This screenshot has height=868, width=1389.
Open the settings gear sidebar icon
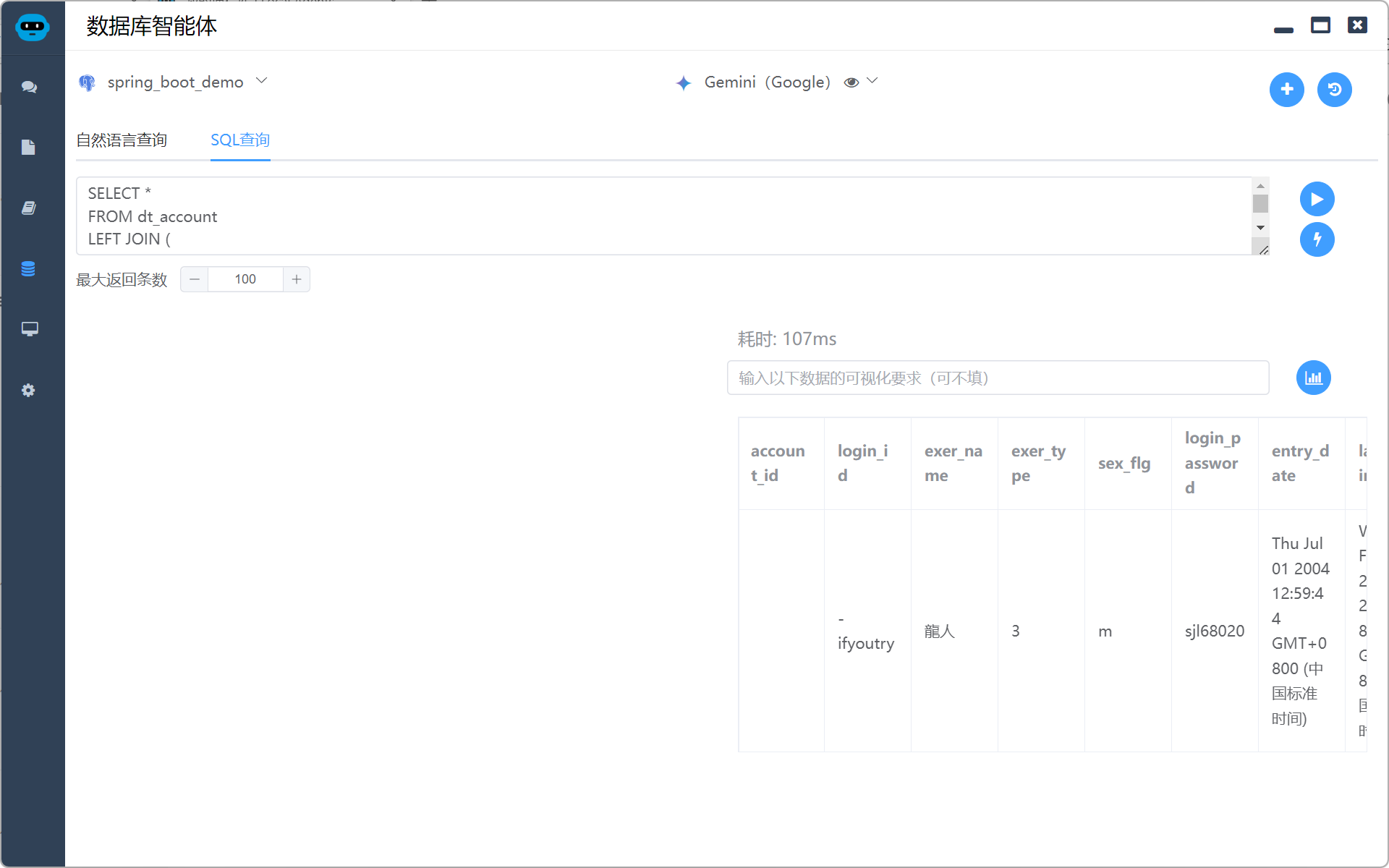click(28, 390)
